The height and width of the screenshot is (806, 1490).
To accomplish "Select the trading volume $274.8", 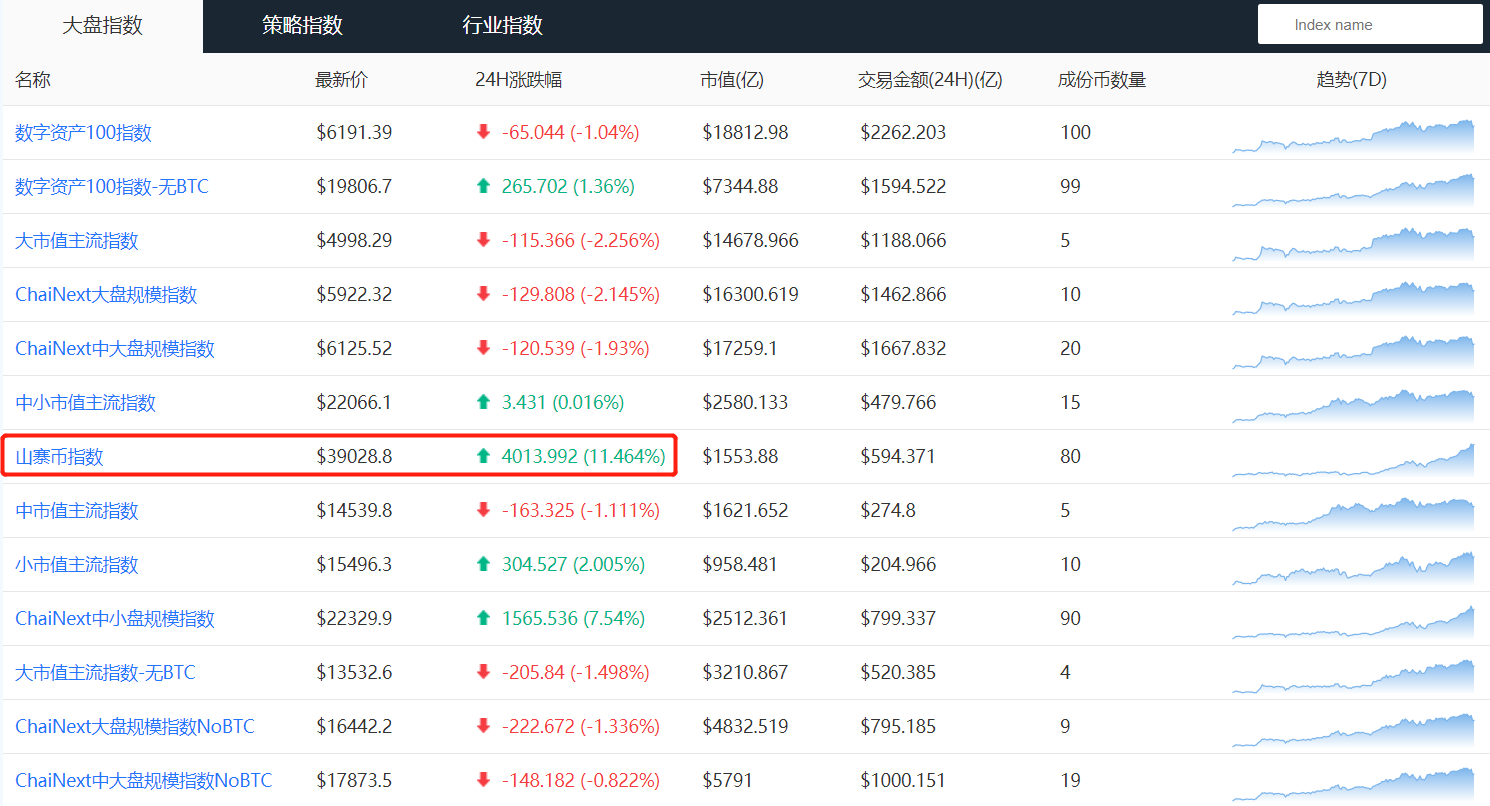I will [x=888, y=510].
